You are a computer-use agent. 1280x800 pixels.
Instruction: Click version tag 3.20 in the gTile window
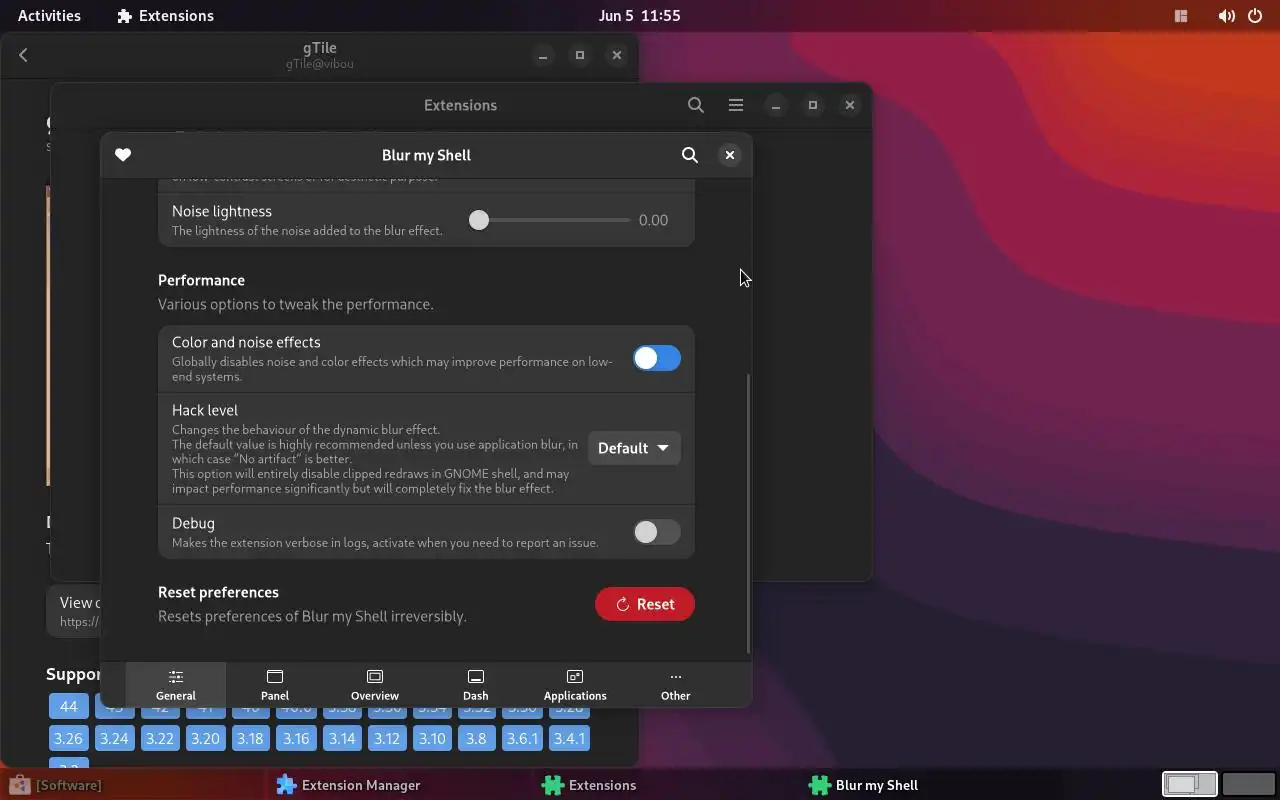click(x=205, y=739)
